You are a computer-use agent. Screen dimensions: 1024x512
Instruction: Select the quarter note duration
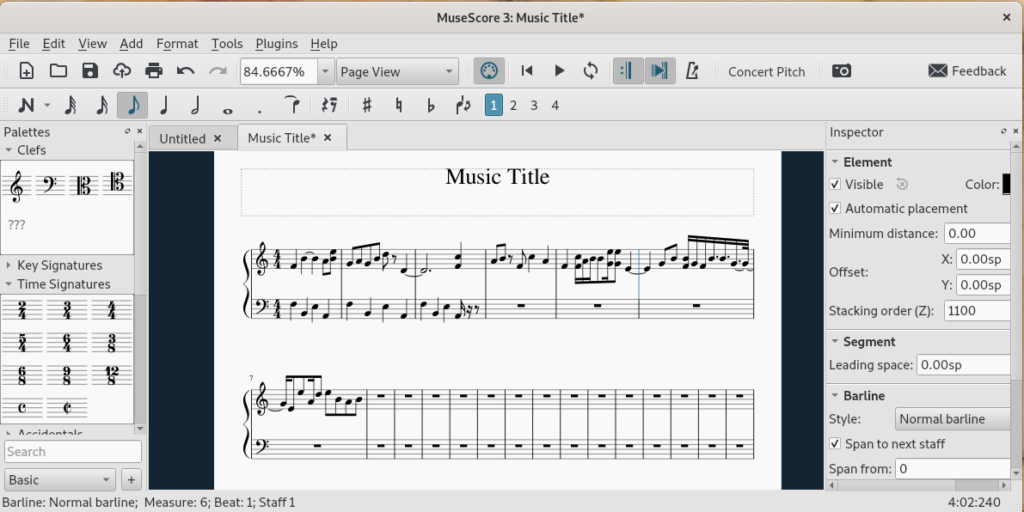click(164, 105)
